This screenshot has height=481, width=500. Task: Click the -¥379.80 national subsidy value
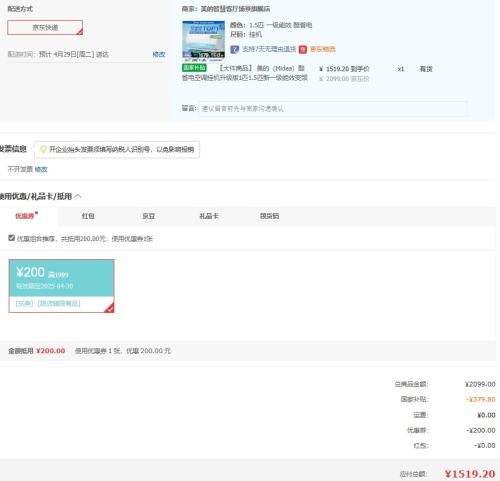click(x=481, y=399)
